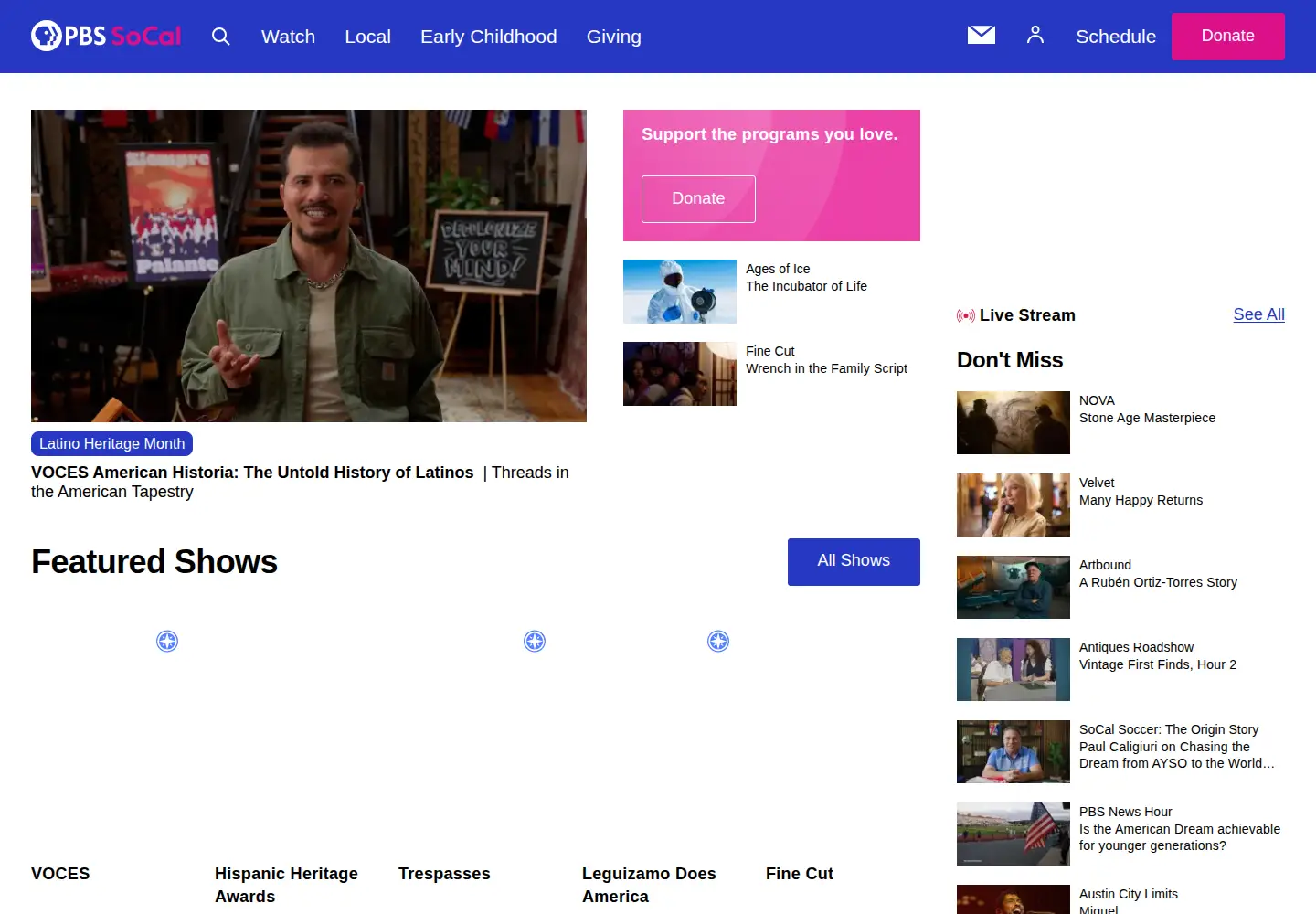Click the Passport compass icon above VOCES

(167, 641)
